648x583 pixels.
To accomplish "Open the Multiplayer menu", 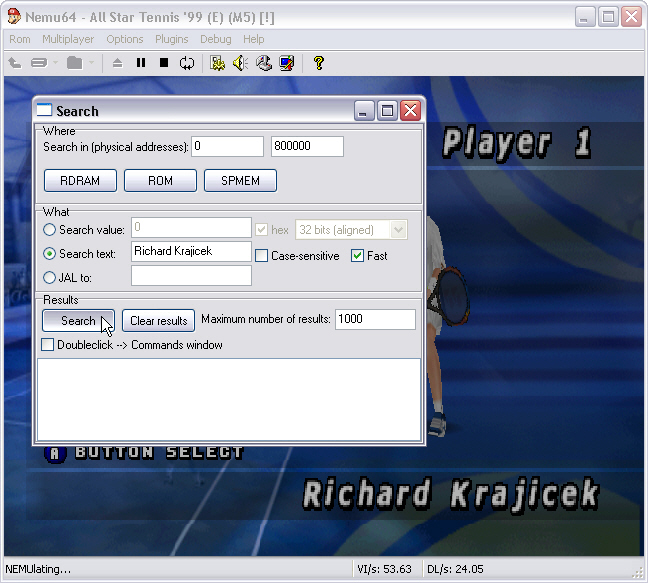I will 68,39.
